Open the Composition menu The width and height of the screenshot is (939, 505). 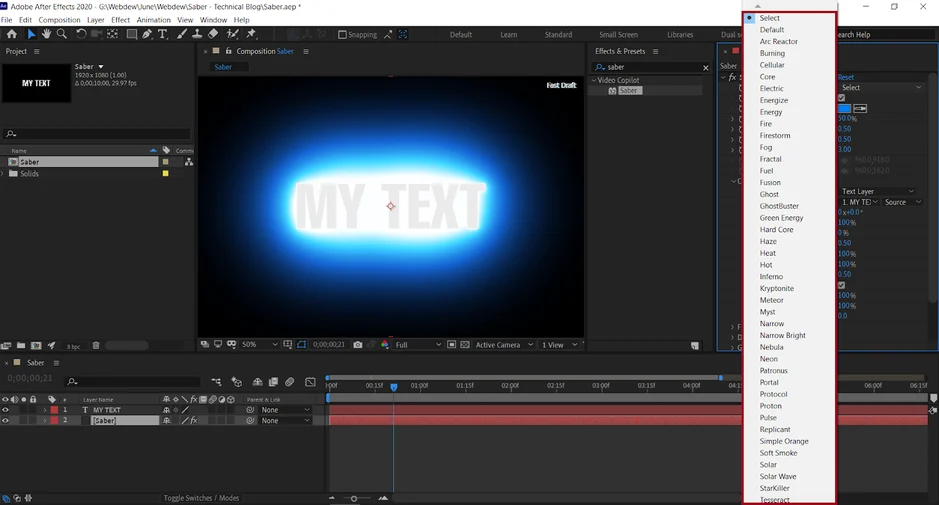59,20
